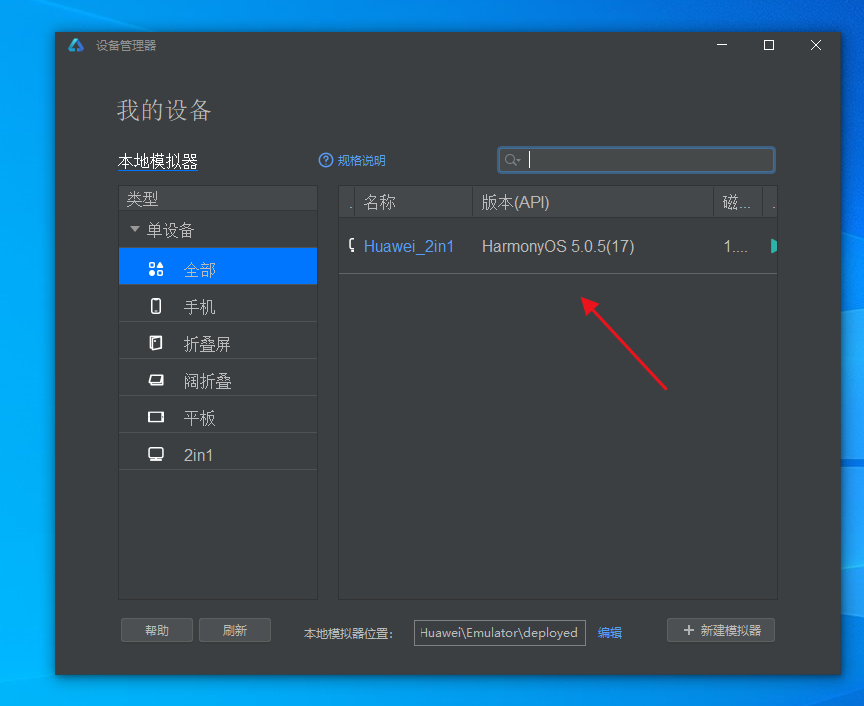Select the 2in1 device type icon
Image resolution: width=864 pixels, height=706 pixels.
(156, 454)
